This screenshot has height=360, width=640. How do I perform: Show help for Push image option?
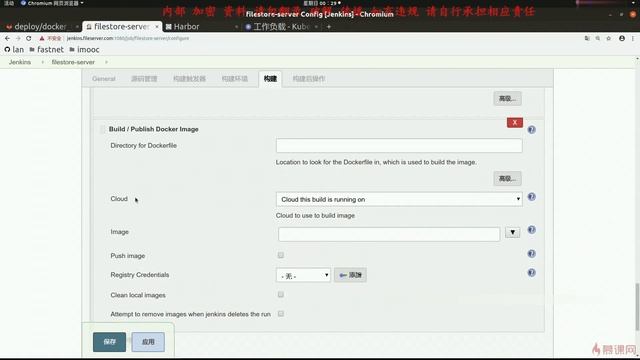point(531,254)
